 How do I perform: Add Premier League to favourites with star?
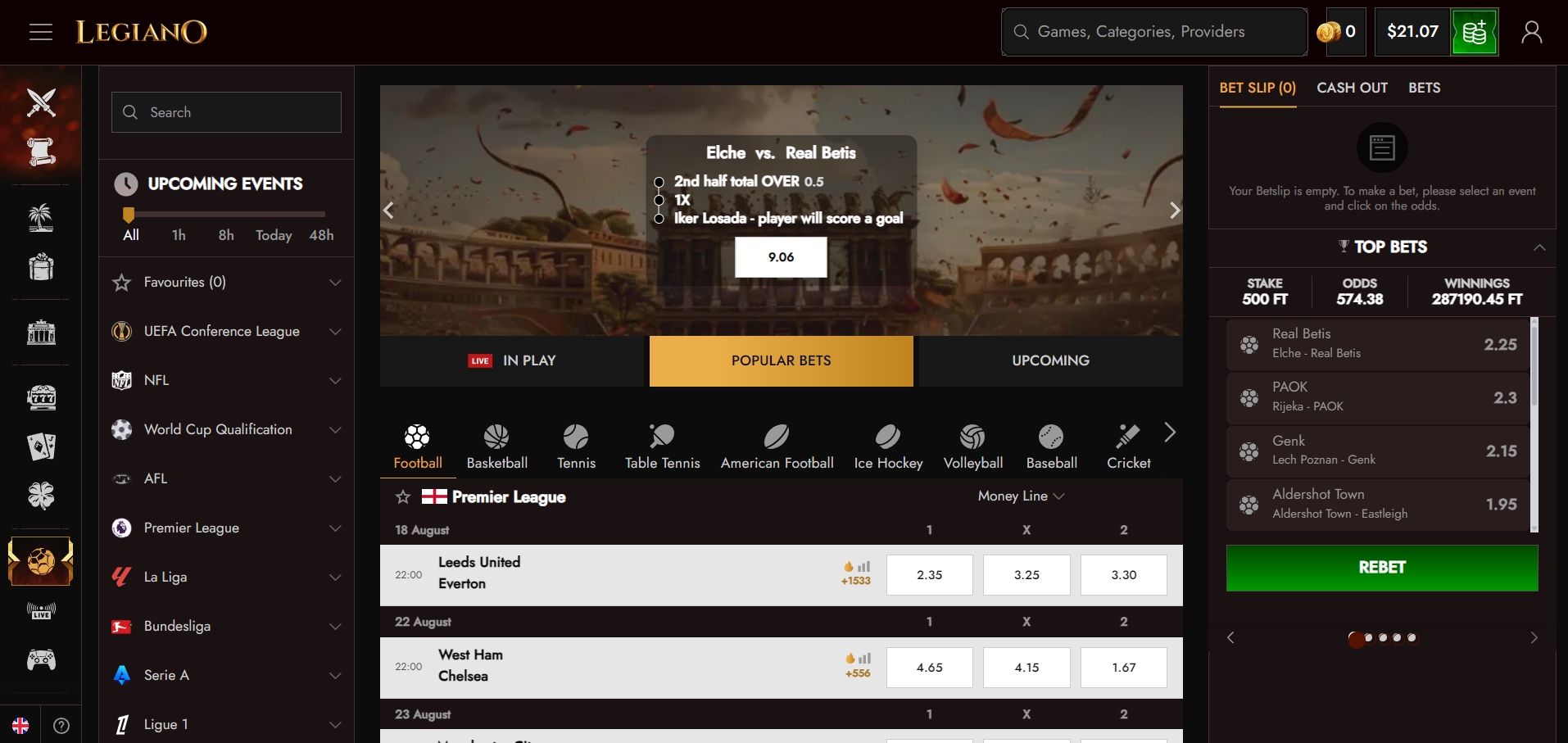click(402, 496)
